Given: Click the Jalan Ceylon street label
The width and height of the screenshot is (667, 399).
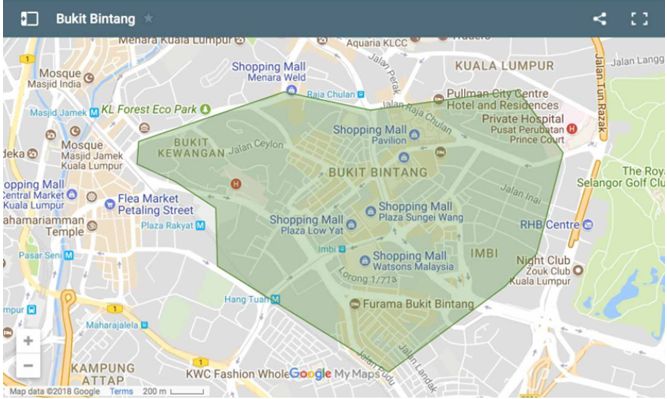Looking at the screenshot, I should tap(256, 147).
